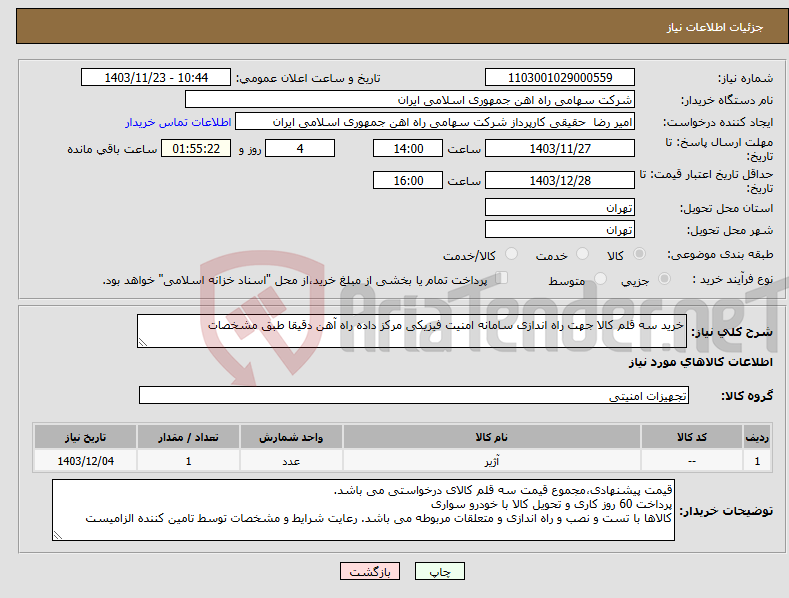Click the بازگشت (back) button
The width and height of the screenshot is (789, 598).
pos(370,572)
